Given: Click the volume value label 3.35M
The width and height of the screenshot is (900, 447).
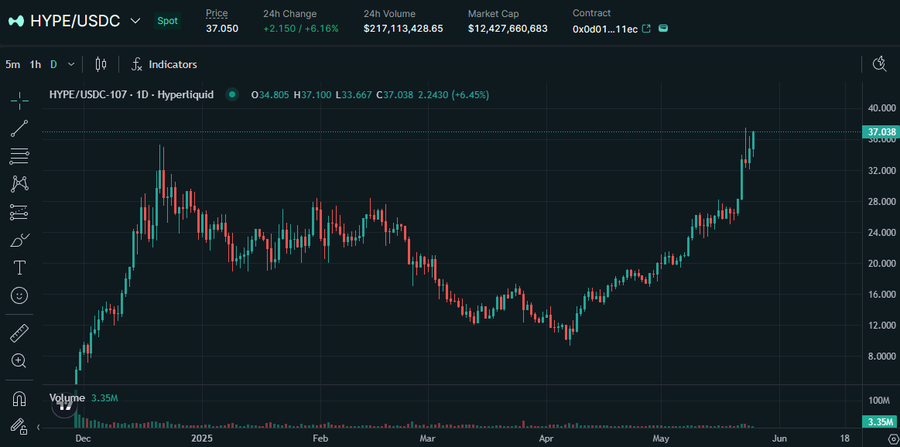Looking at the screenshot, I should [881, 423].
